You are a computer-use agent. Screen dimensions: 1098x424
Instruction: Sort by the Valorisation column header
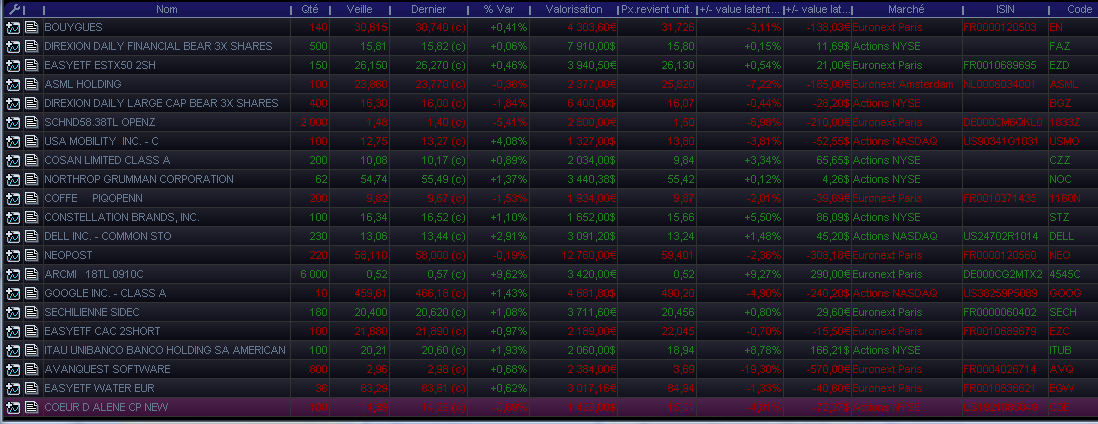574,10
